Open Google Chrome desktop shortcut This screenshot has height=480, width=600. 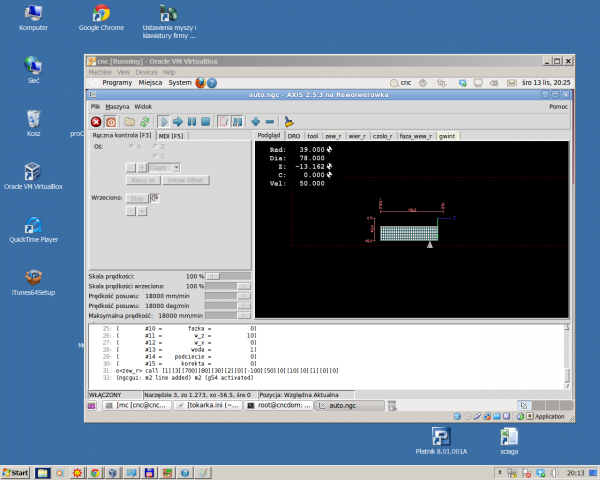[x=101, y=18]
